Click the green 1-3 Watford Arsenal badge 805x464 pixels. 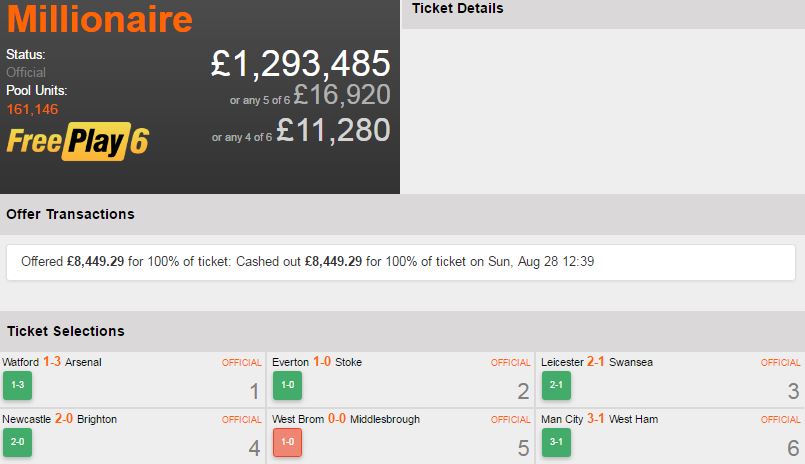click(17, 385)
